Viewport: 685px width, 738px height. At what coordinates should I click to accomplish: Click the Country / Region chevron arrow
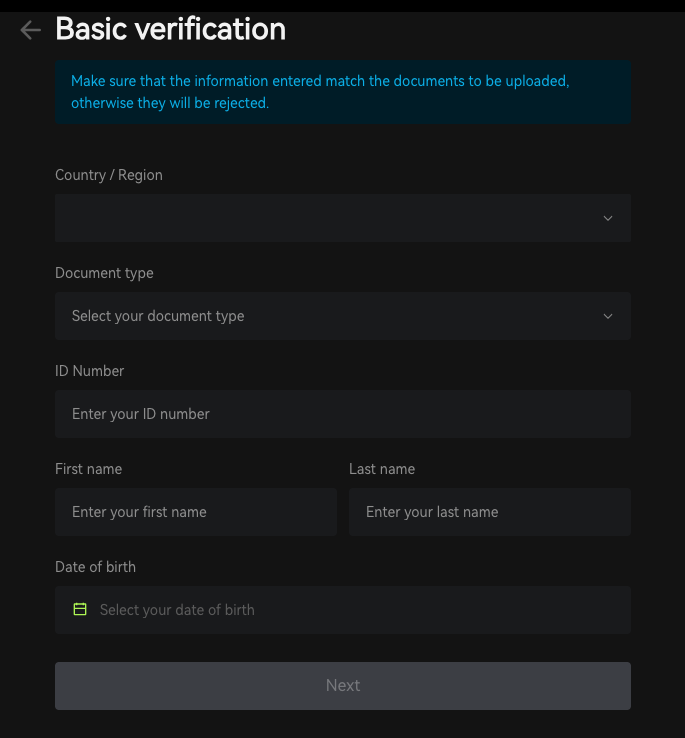(608, 218)
